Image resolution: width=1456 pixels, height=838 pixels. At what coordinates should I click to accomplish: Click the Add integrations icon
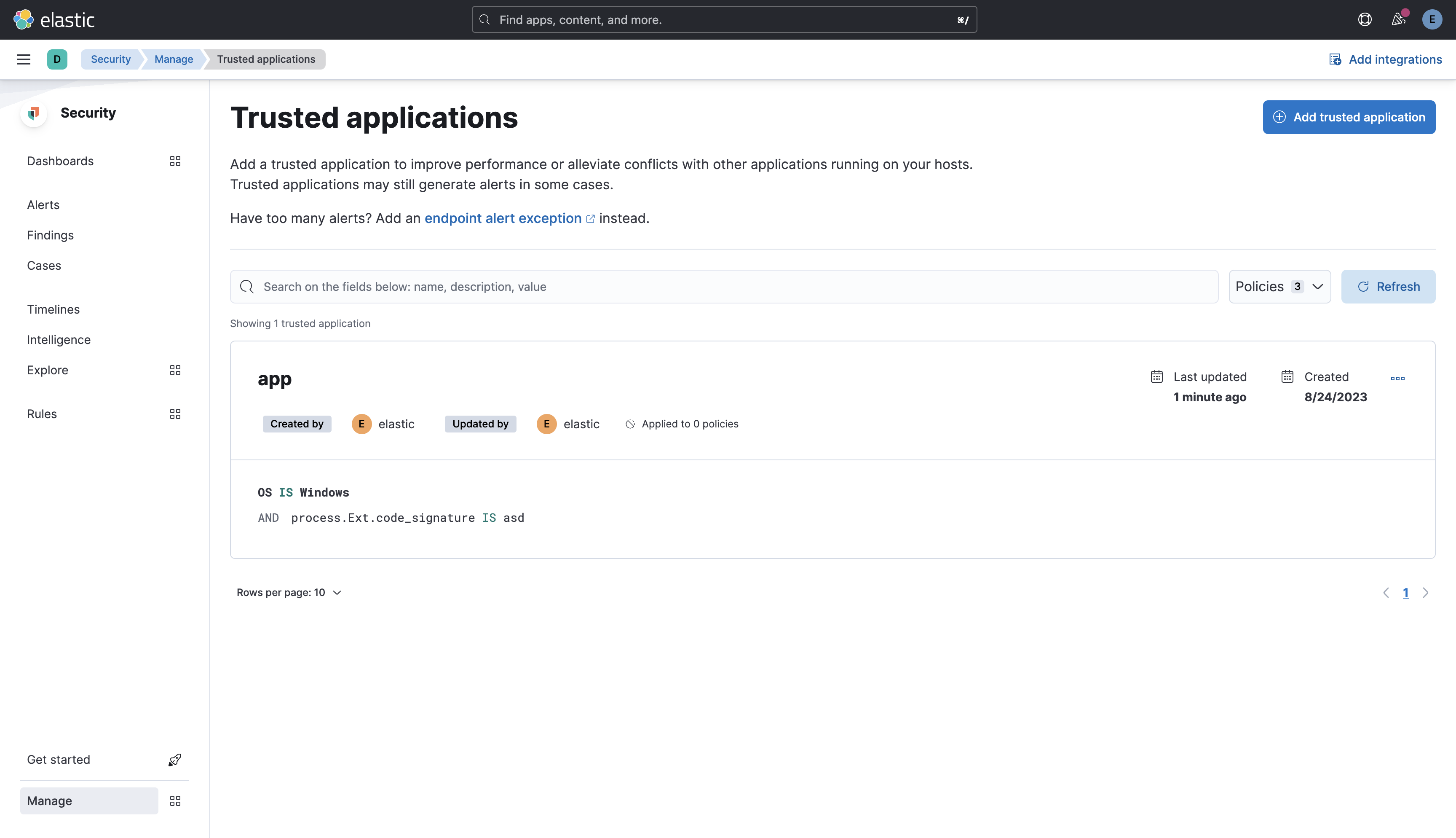1335,59
